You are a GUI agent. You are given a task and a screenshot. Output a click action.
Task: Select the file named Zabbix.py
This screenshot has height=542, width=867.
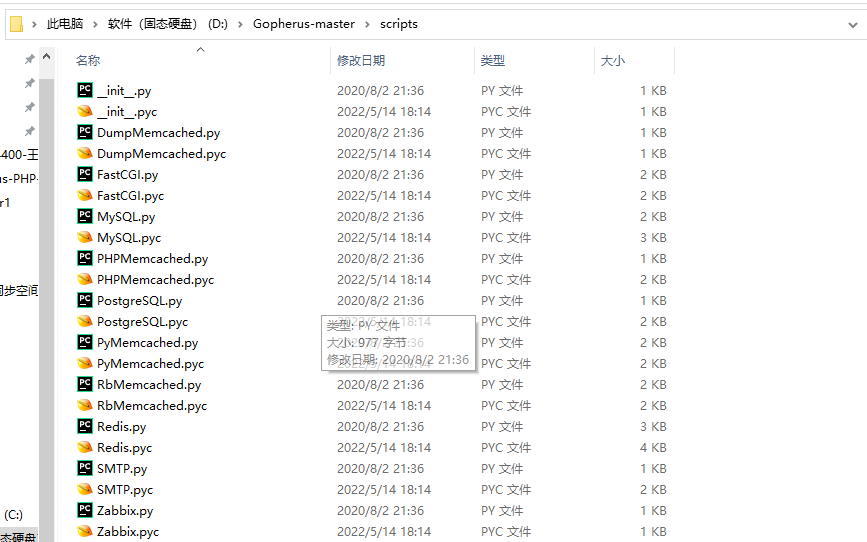(125, 511)
